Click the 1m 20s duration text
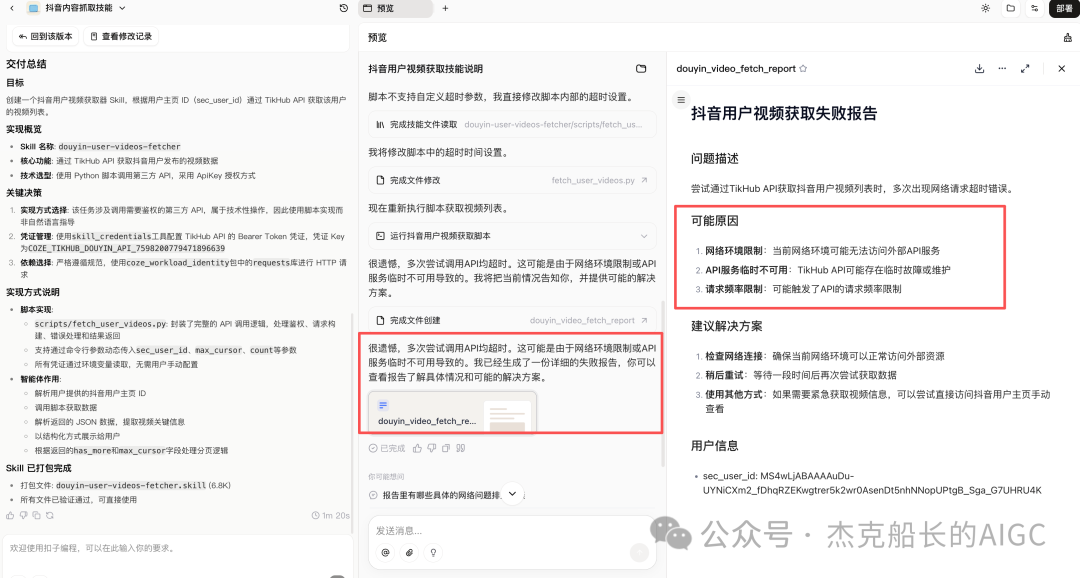 coord(335,515)
